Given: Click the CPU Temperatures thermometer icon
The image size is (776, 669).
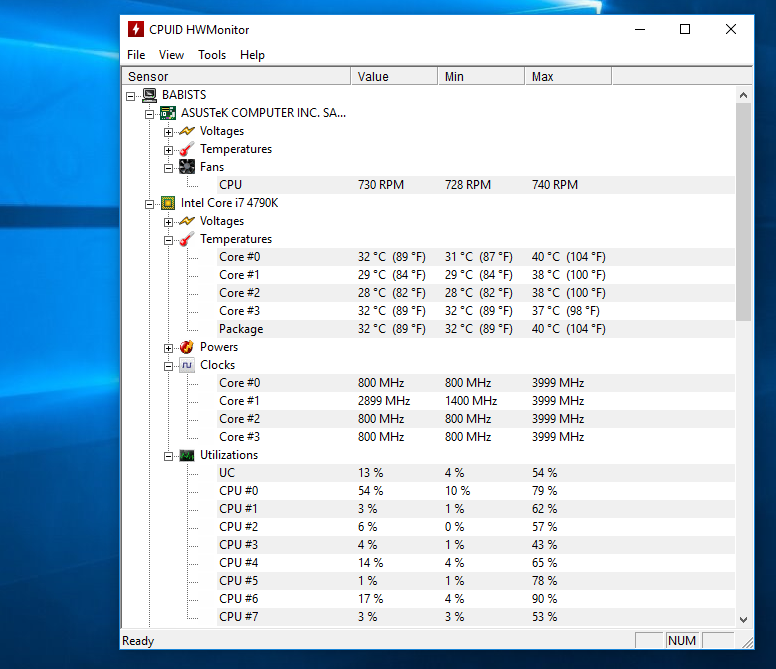Looking at the screenshot, I should [187, 239].
